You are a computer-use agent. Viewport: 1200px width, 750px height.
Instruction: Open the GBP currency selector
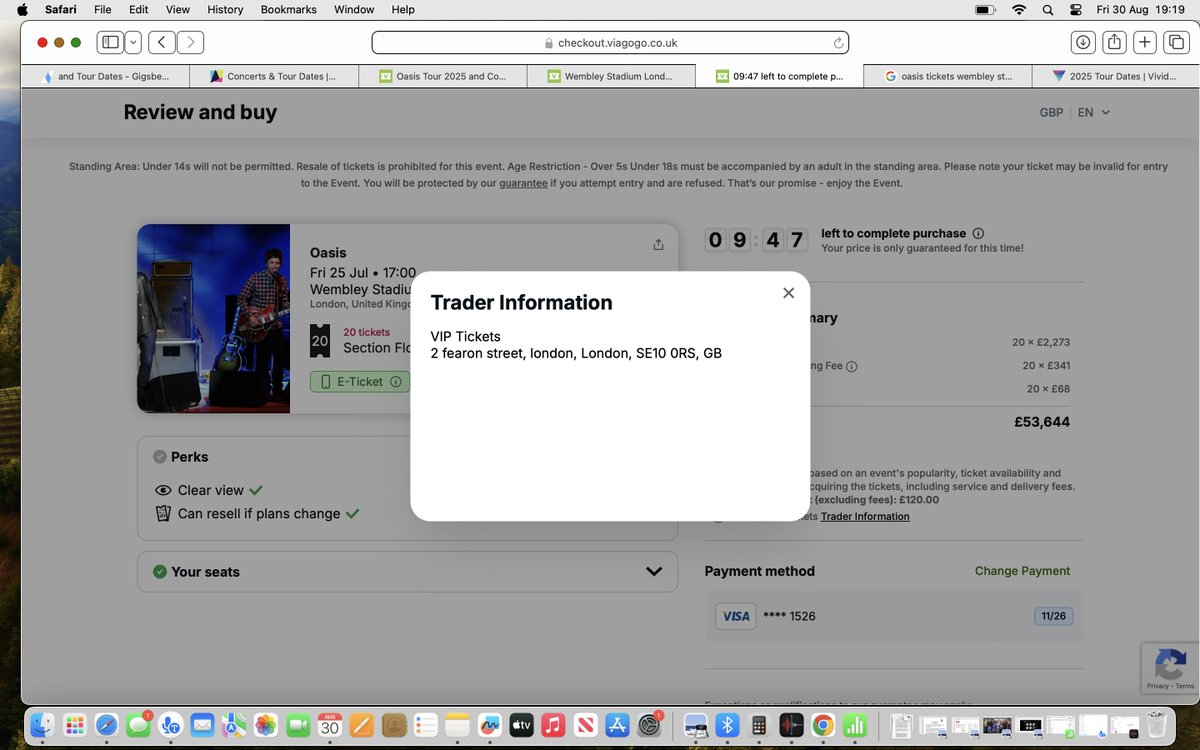point(1051,112)
